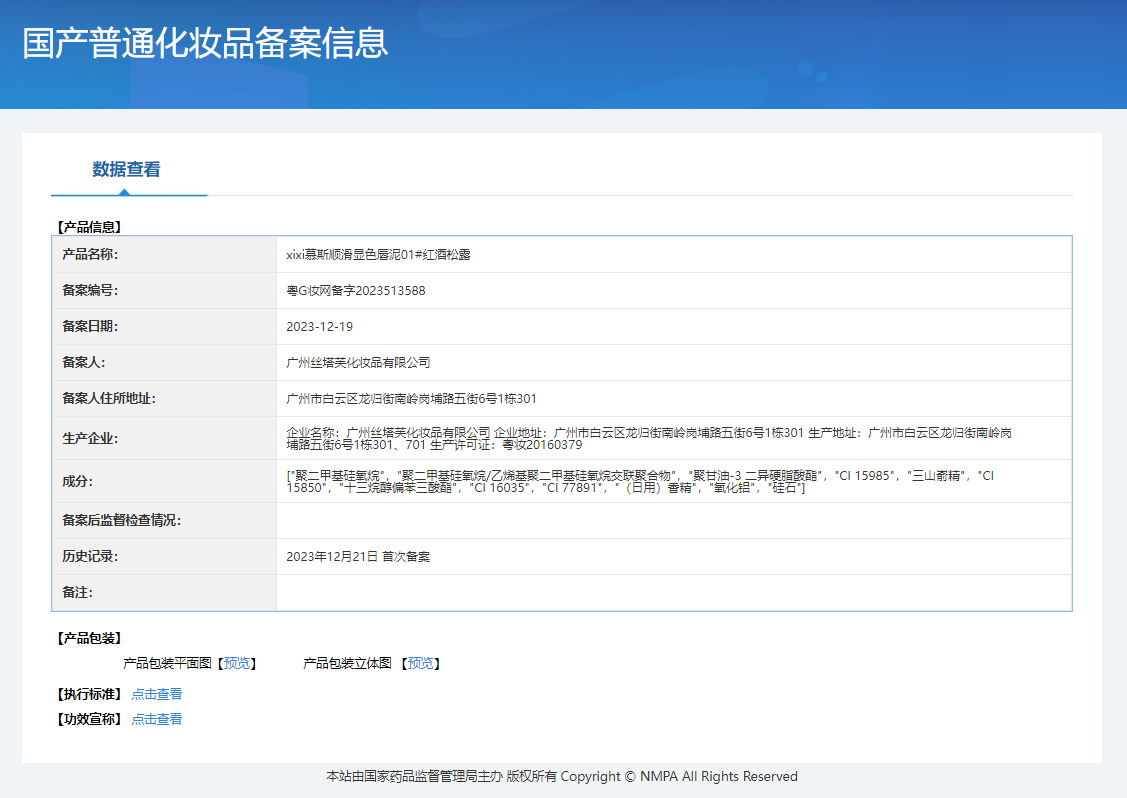Click the 备案编号 label
The image size is (1127, 798).
coord(90,290)
